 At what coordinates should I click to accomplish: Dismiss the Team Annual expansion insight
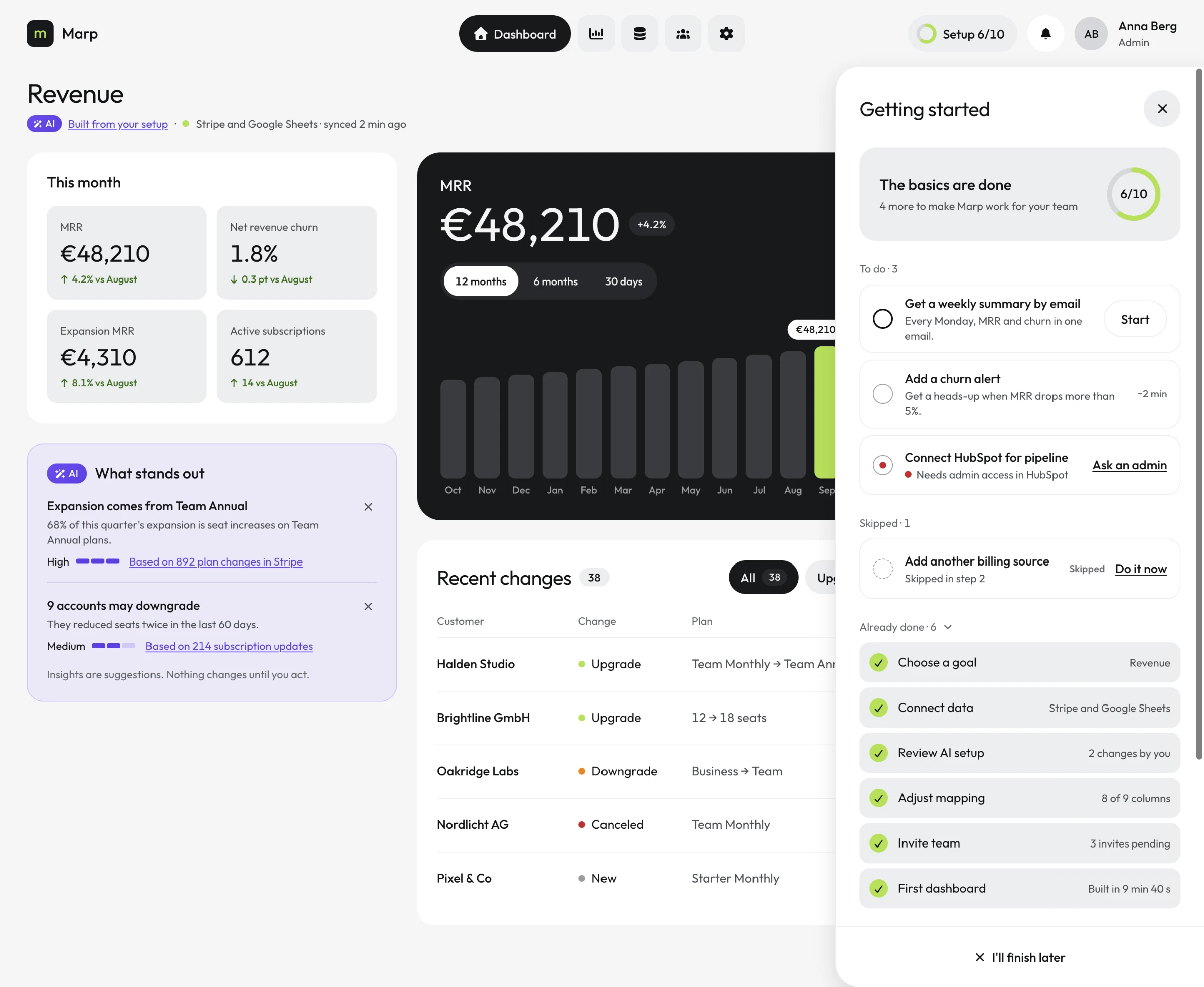[368, 507]
